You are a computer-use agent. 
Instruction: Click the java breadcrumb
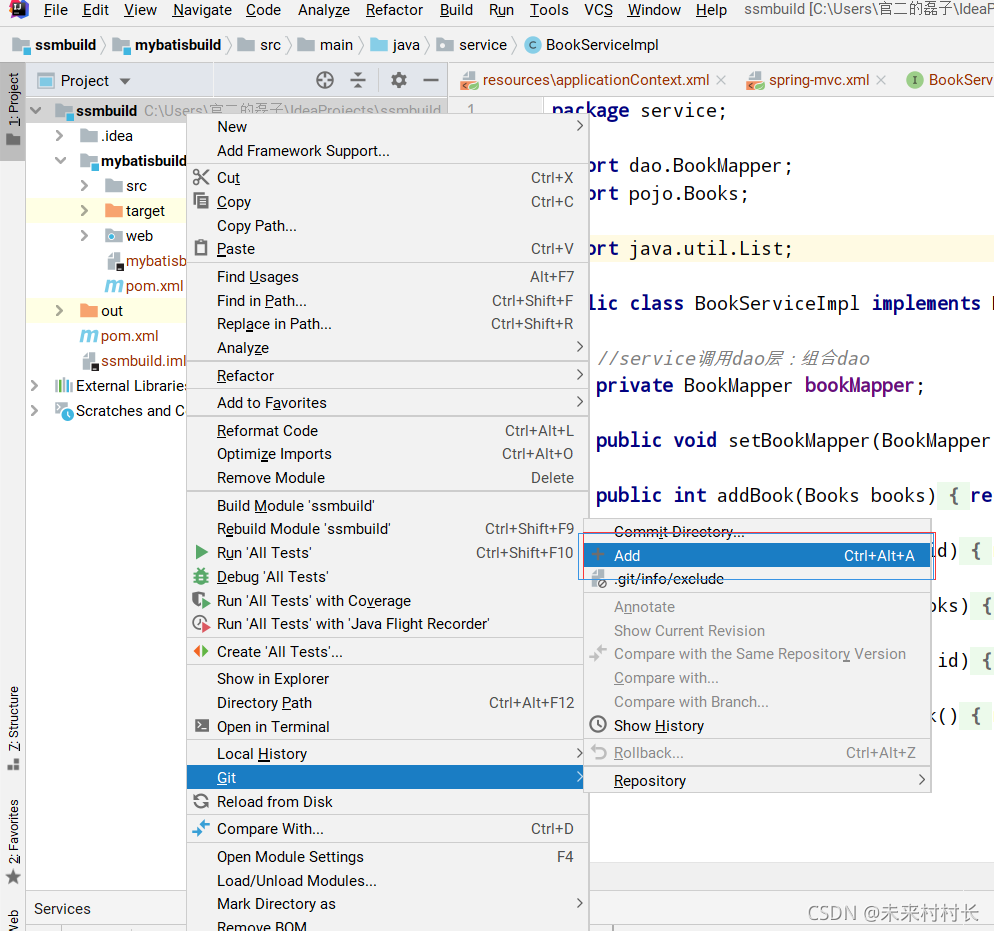tap(395, 45)
